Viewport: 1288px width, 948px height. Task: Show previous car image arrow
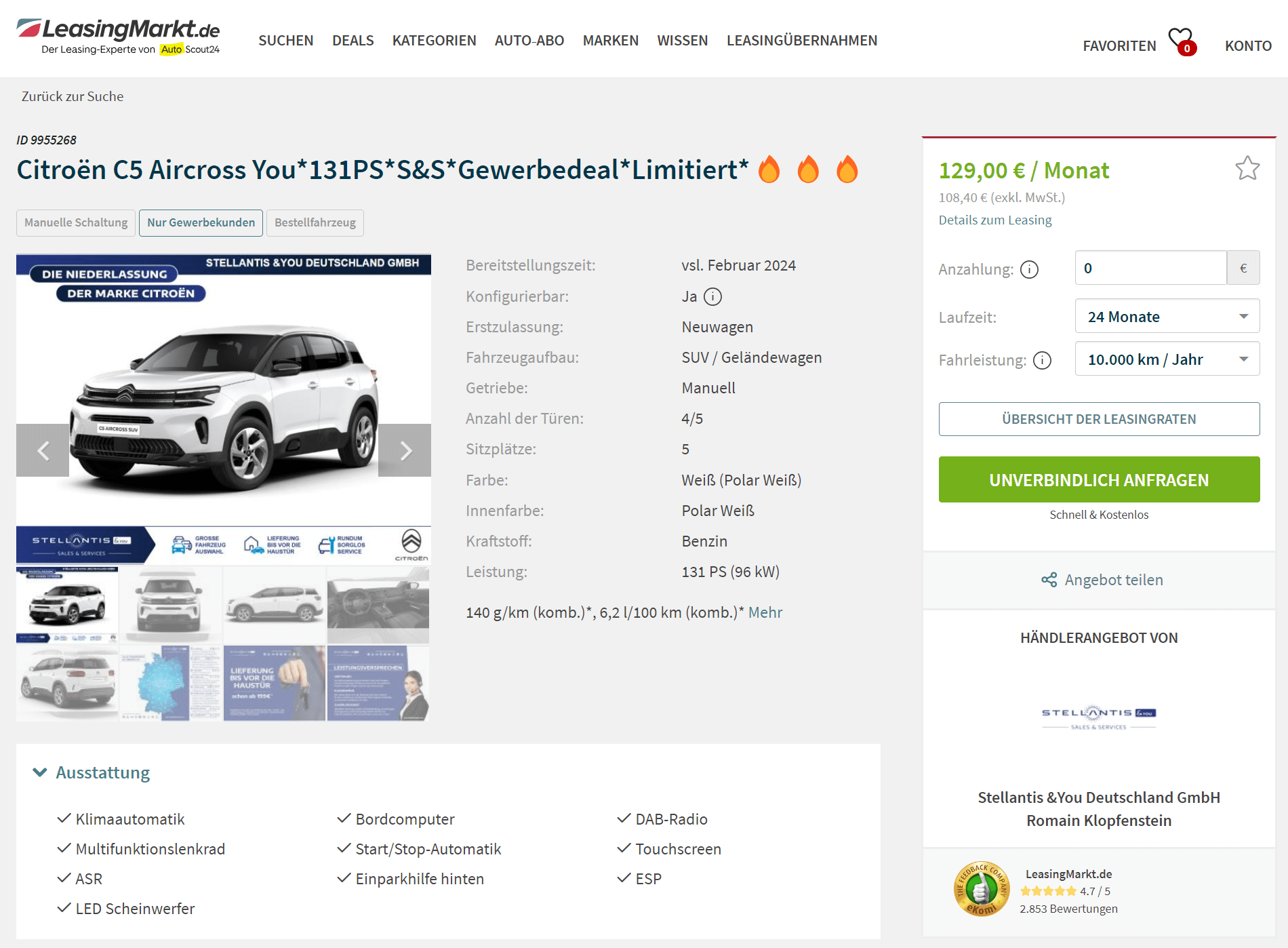(x=43, y=450)
